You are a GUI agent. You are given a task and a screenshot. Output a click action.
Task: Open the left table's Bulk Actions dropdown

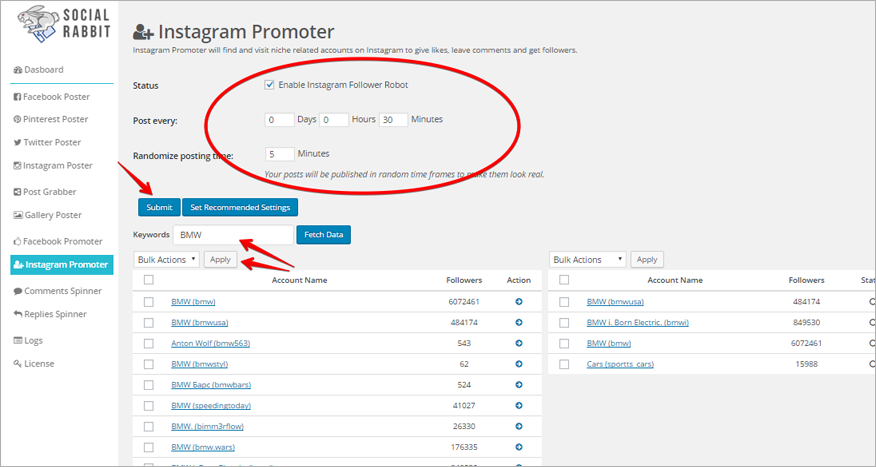coord(166,260)
